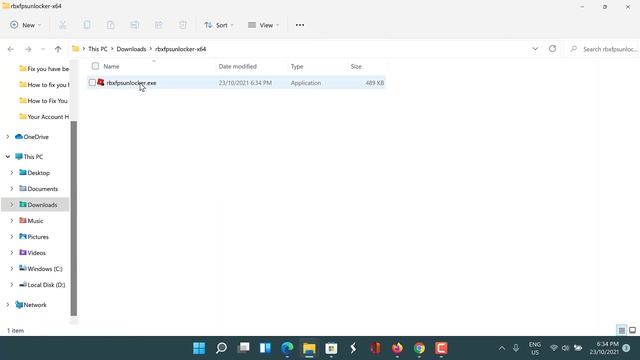Launch Google Chrome from the taskbar

pyautogui.click(x=419, y=348)
